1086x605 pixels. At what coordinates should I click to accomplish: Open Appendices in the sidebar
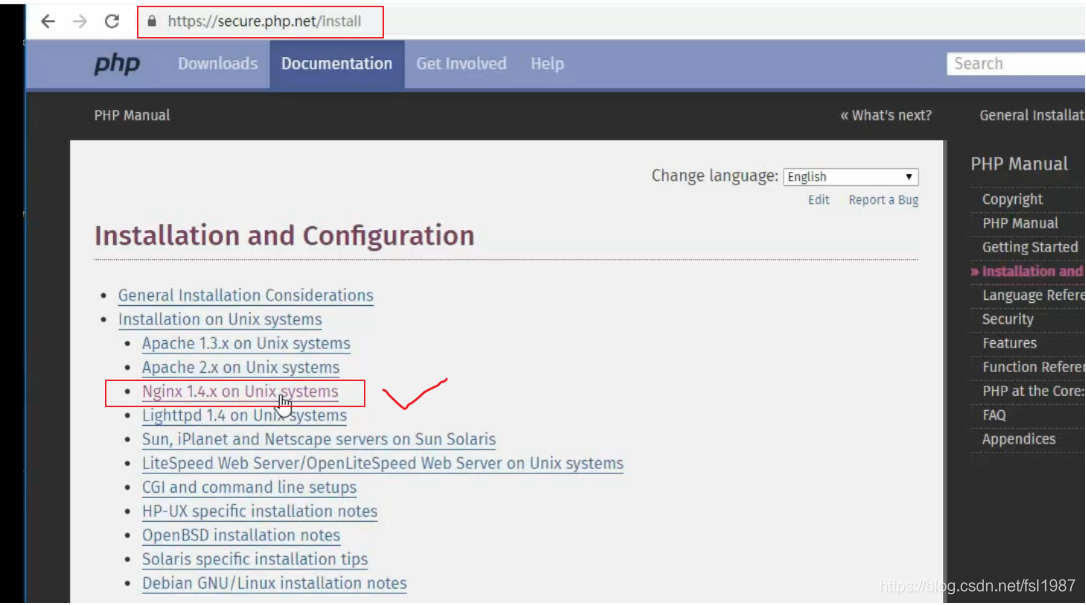tap(1018, 440)
